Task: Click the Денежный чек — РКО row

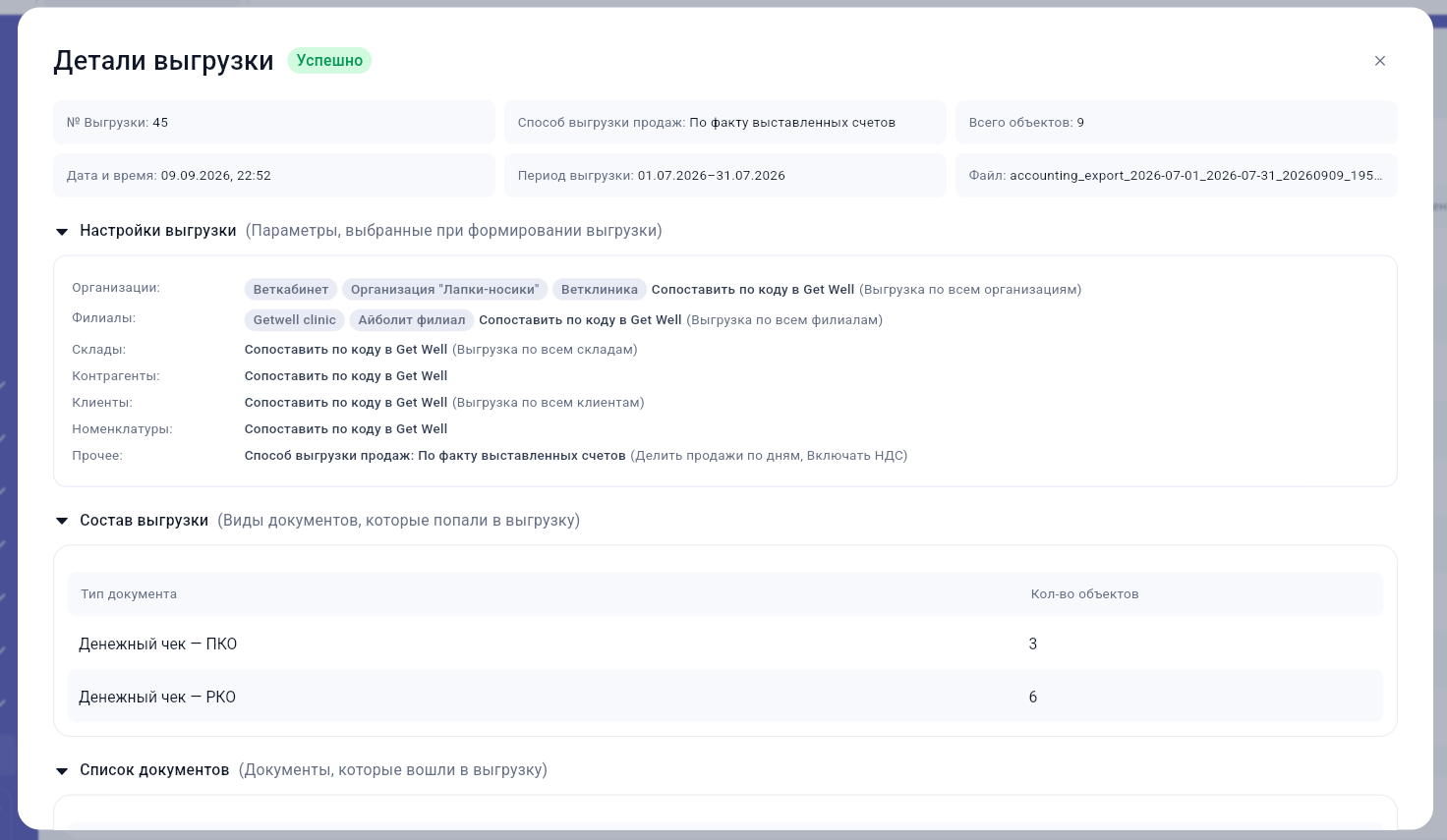Action: coord(725,698)
